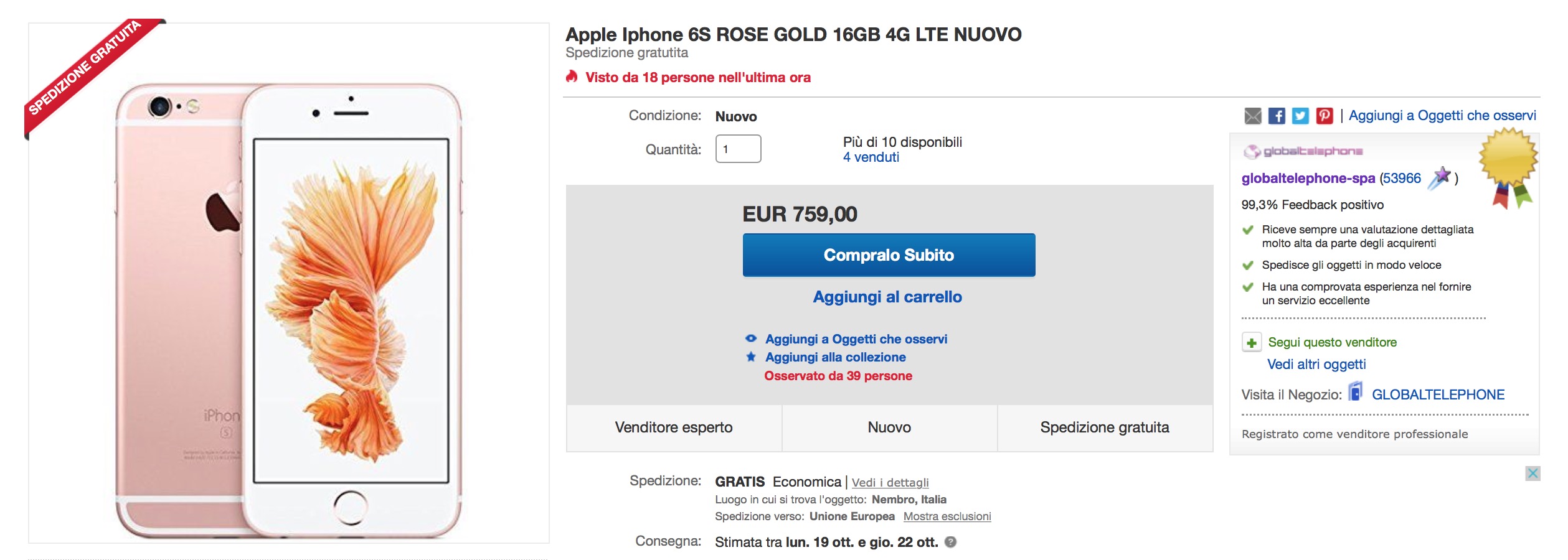1568x560 pixels.
Task: Click the delivery estimate help icon
Action: tap(950, 542)
